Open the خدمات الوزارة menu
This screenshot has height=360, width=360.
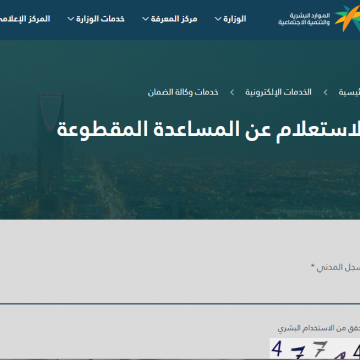point(100,19)
